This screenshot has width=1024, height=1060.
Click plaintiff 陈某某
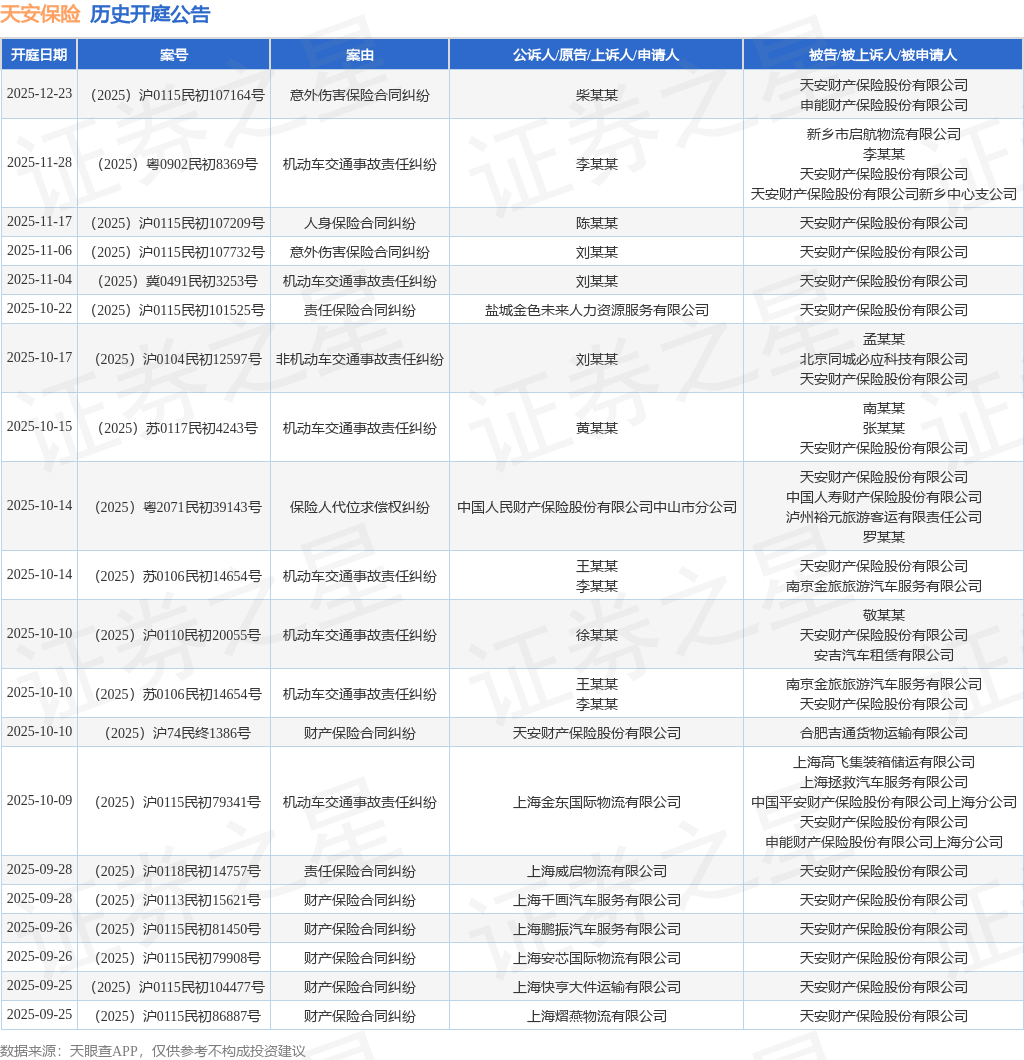point(596,223)
